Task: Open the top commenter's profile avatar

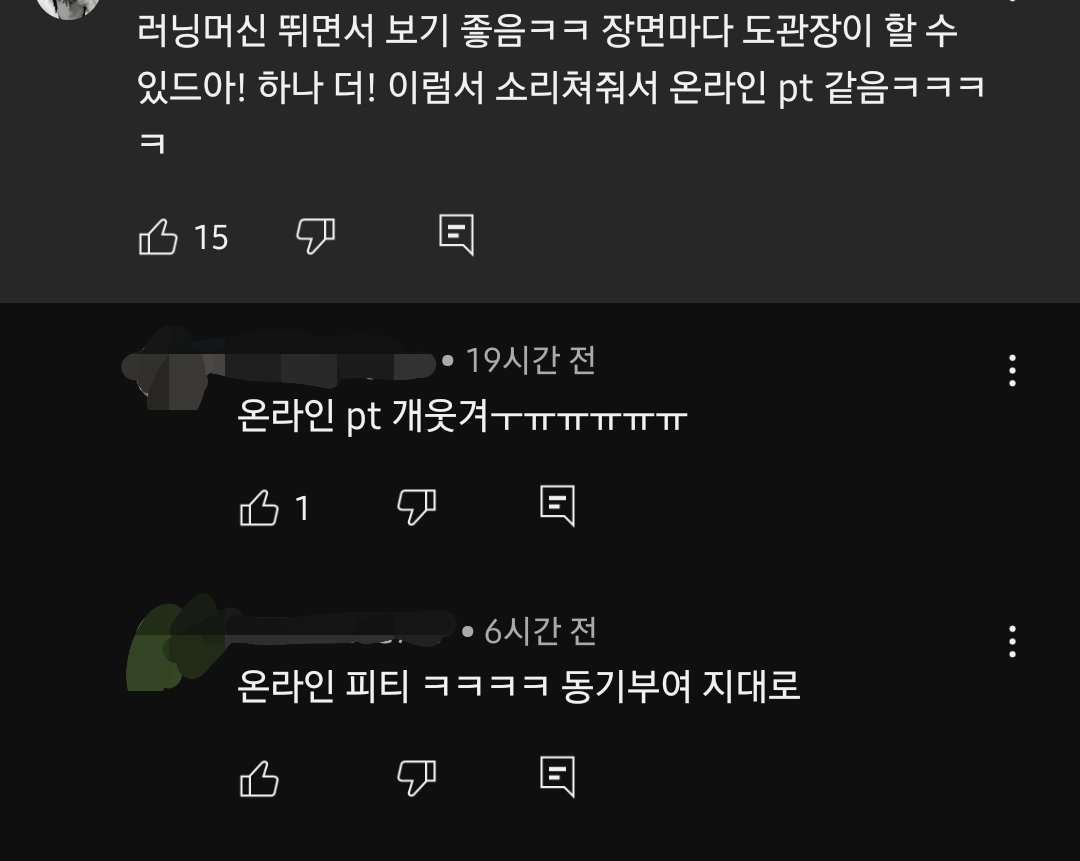Action: [x=69, y=7]
